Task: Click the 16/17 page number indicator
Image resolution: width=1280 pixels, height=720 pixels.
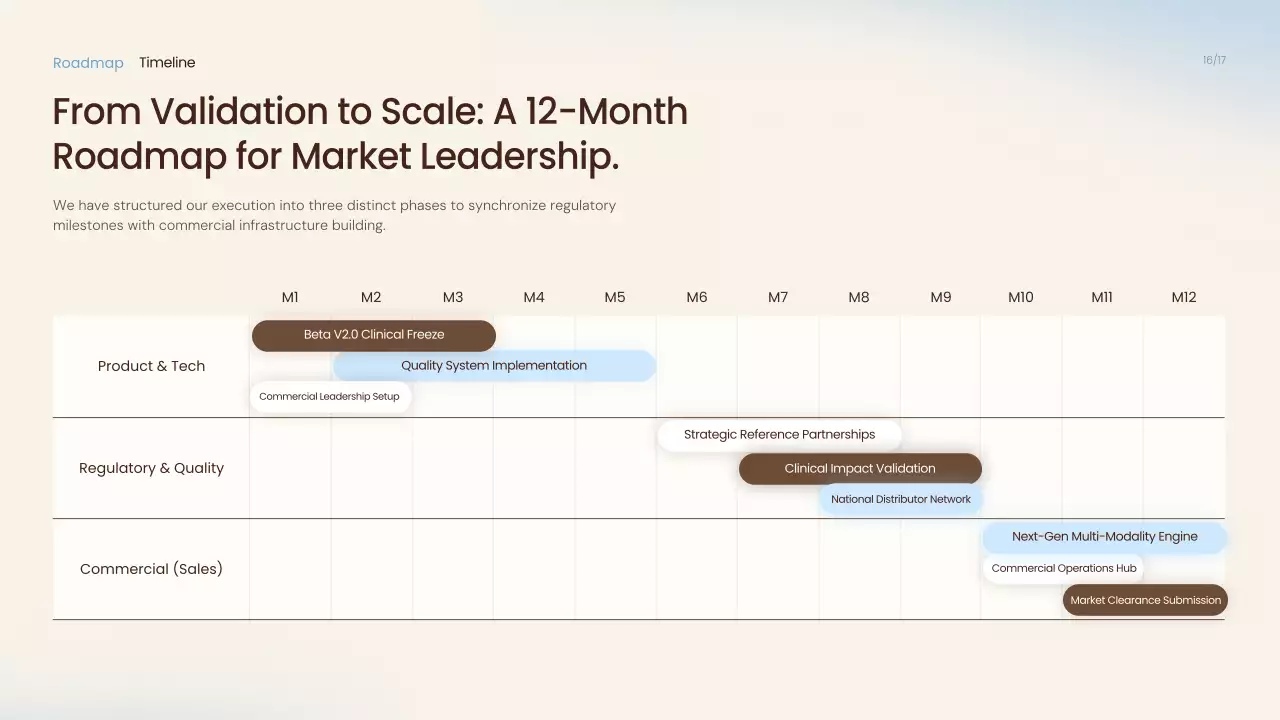Action: pyautogui.click(x=1214, y=60)
